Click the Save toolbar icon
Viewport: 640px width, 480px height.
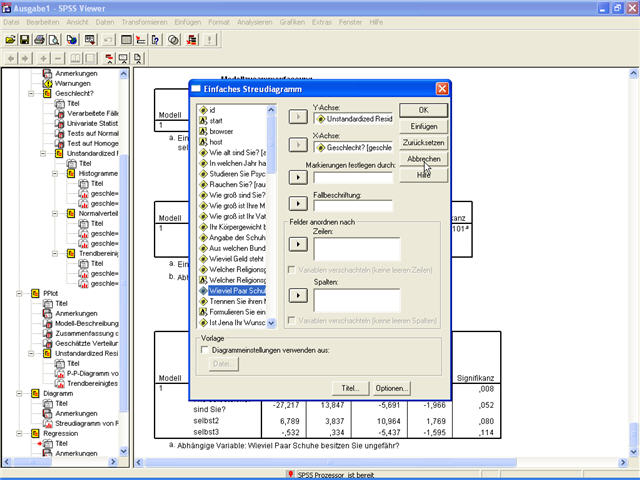(x=25, y=39)
